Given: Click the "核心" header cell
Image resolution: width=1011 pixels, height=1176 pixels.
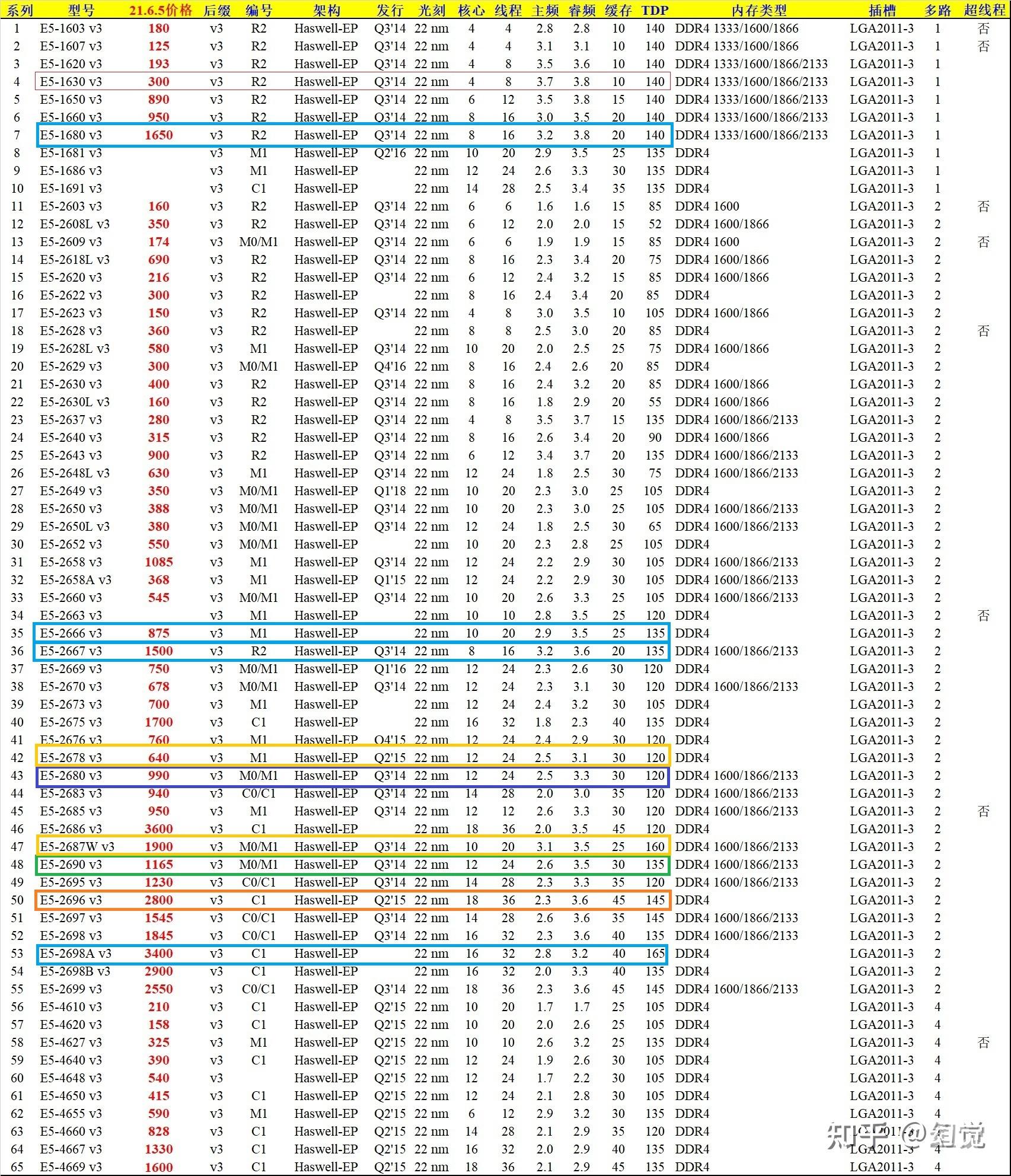Looking at the screenshot, I should coord(471,10).
